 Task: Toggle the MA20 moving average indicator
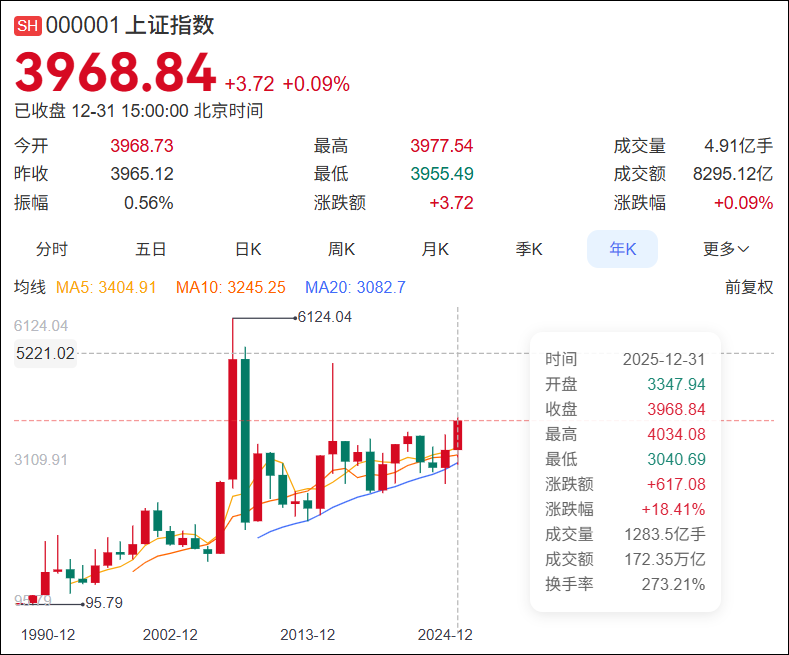pos(355,288)
